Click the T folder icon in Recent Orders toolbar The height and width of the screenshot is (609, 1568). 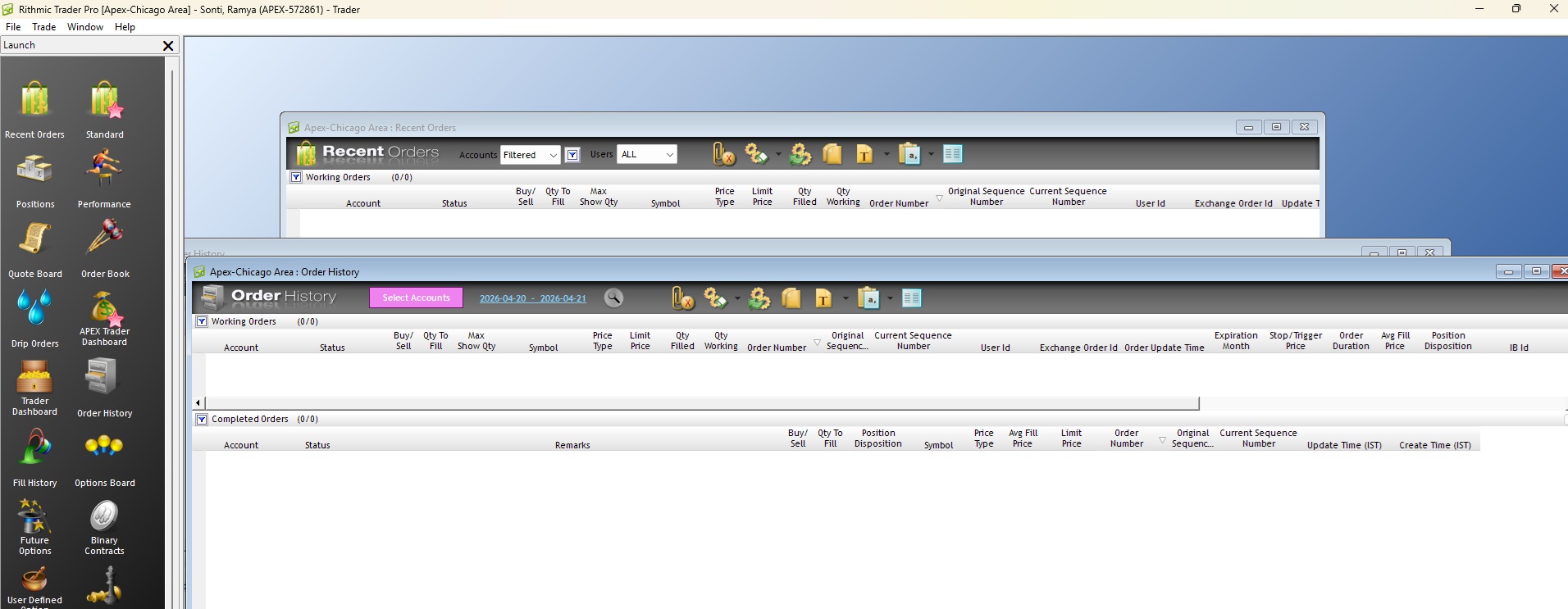864,154
